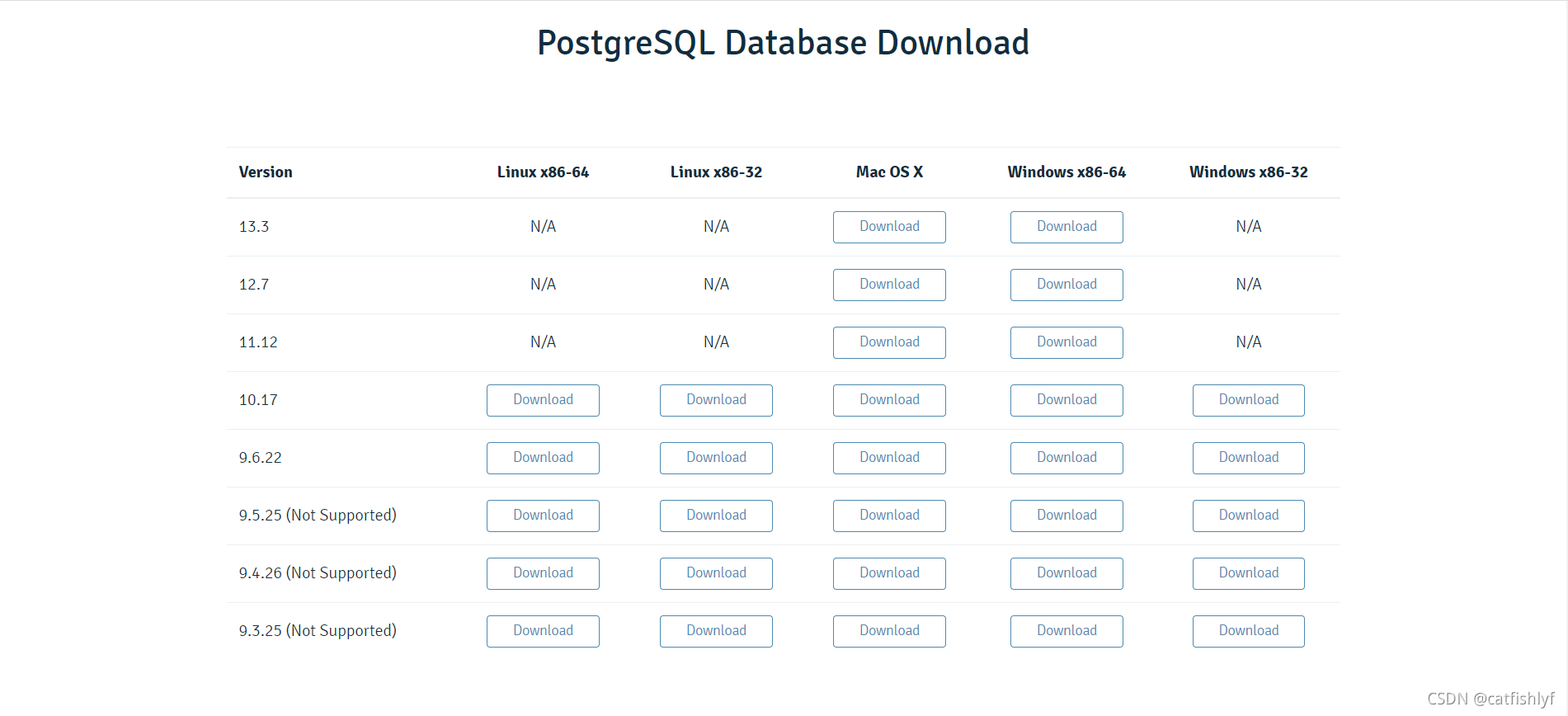Download PostgreSQL 13.3 for Mac OS X
Viewport: 1568px width, 716px height.
click(889, 227)
